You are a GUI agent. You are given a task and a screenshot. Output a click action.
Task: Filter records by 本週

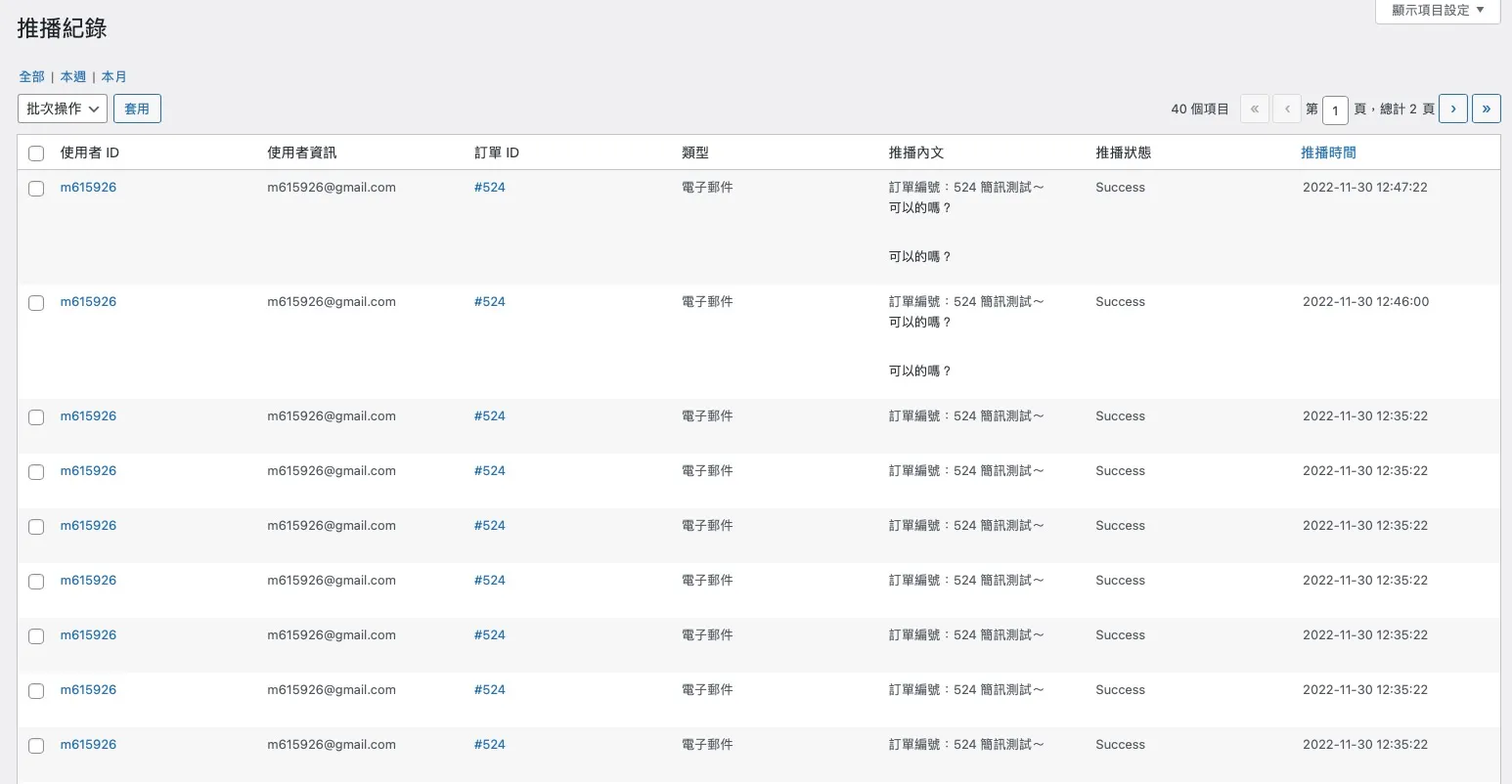click(72, 76)
